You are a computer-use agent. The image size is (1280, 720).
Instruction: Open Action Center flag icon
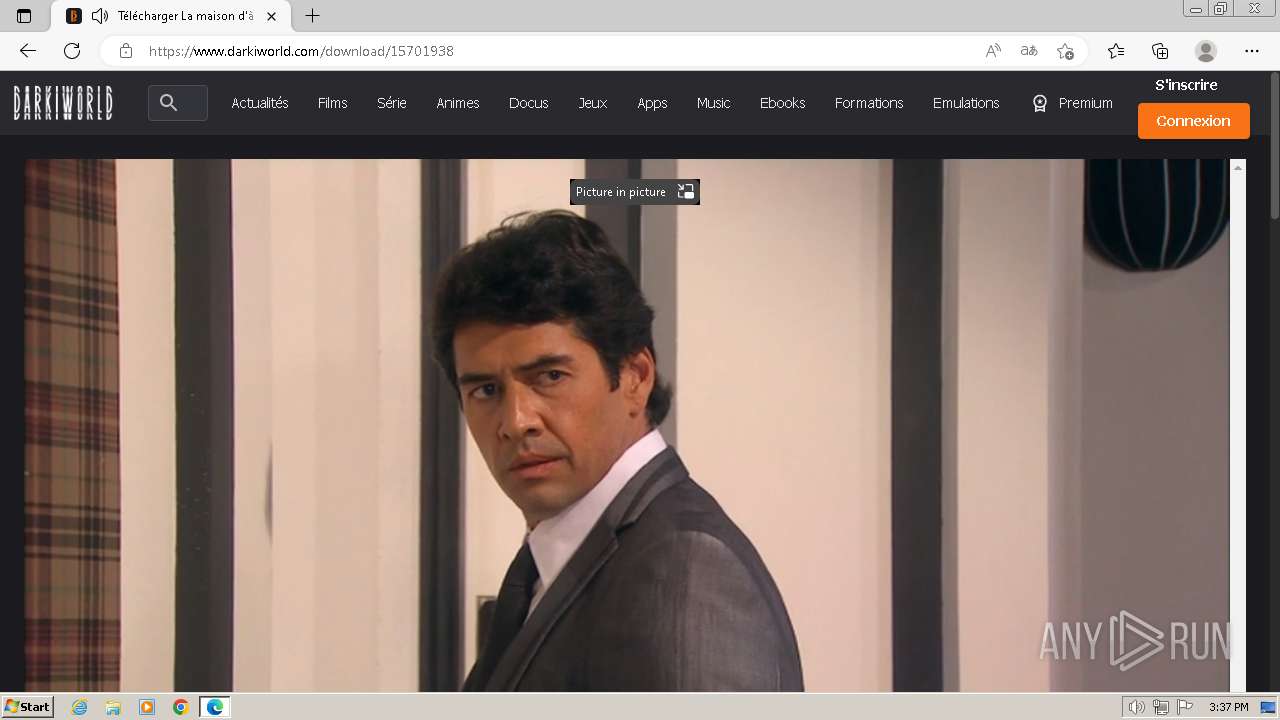click(x=1184, y=707)
